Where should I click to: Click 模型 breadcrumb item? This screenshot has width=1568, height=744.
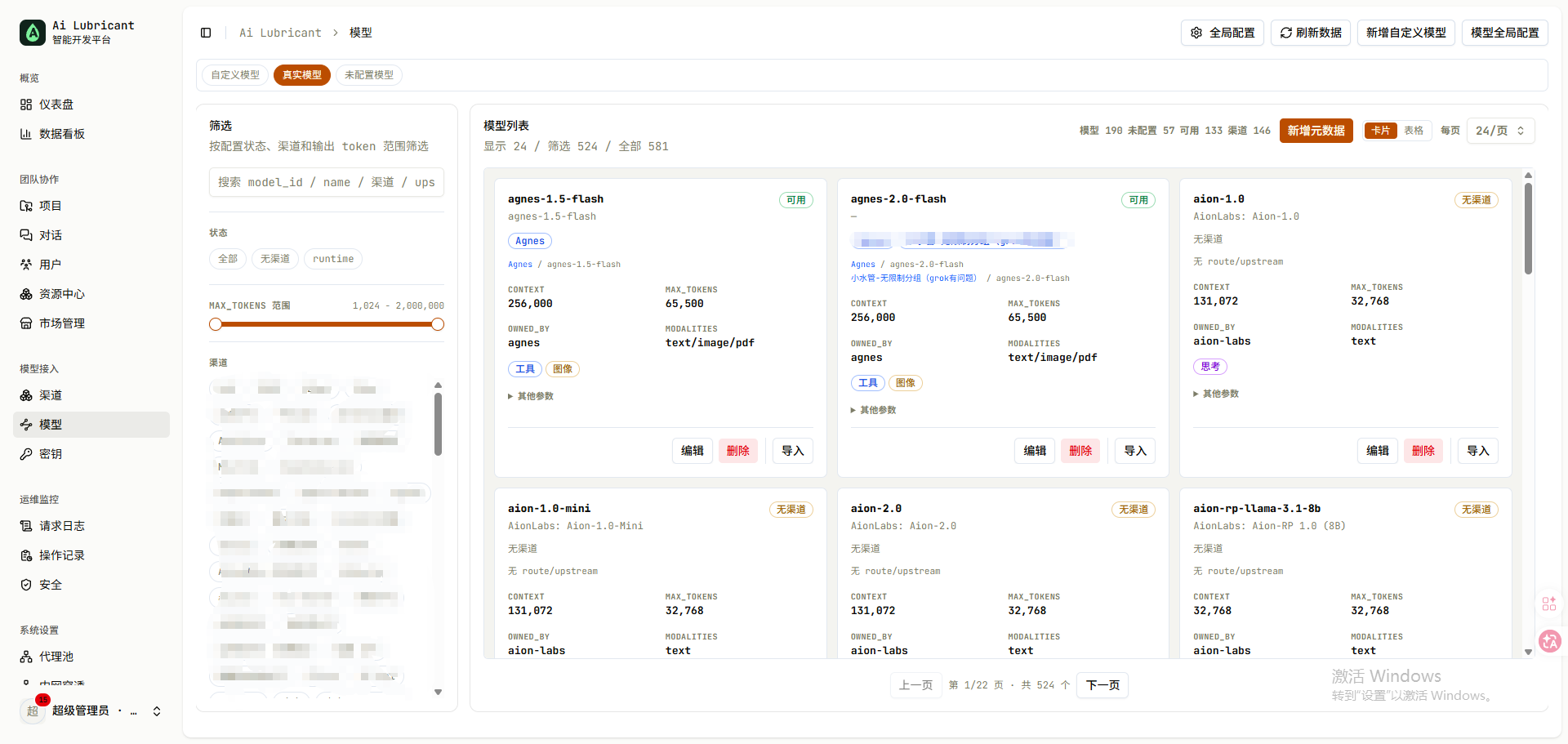coord(361,33)
